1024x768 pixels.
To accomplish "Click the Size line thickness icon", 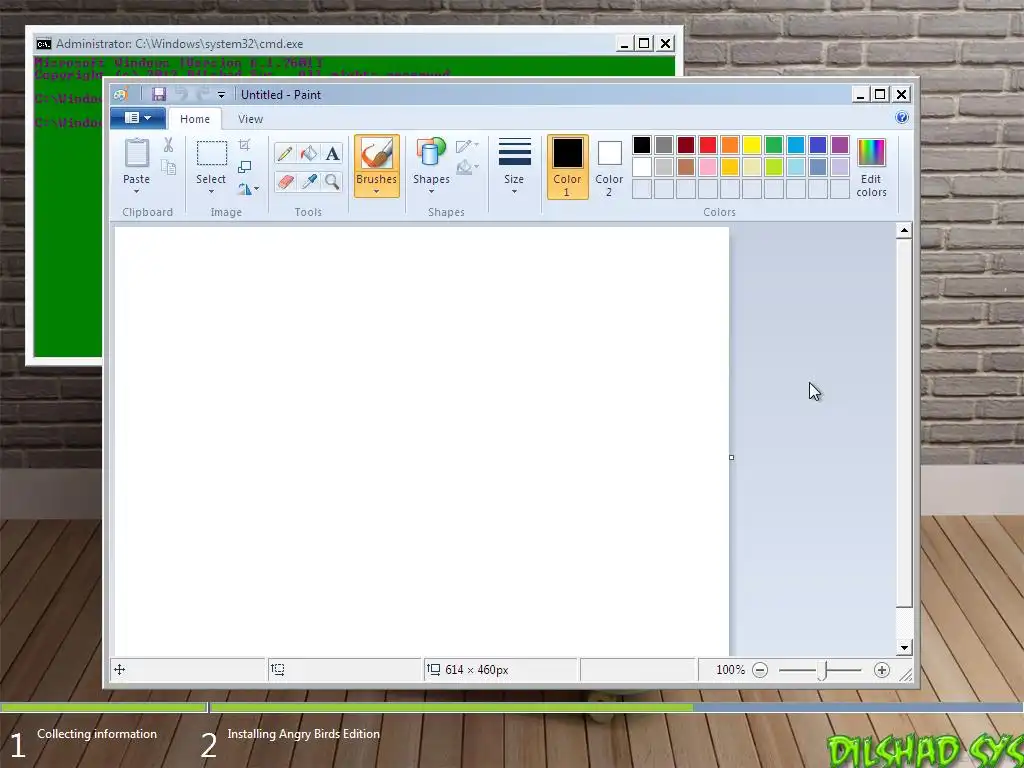I will (515, 152).
